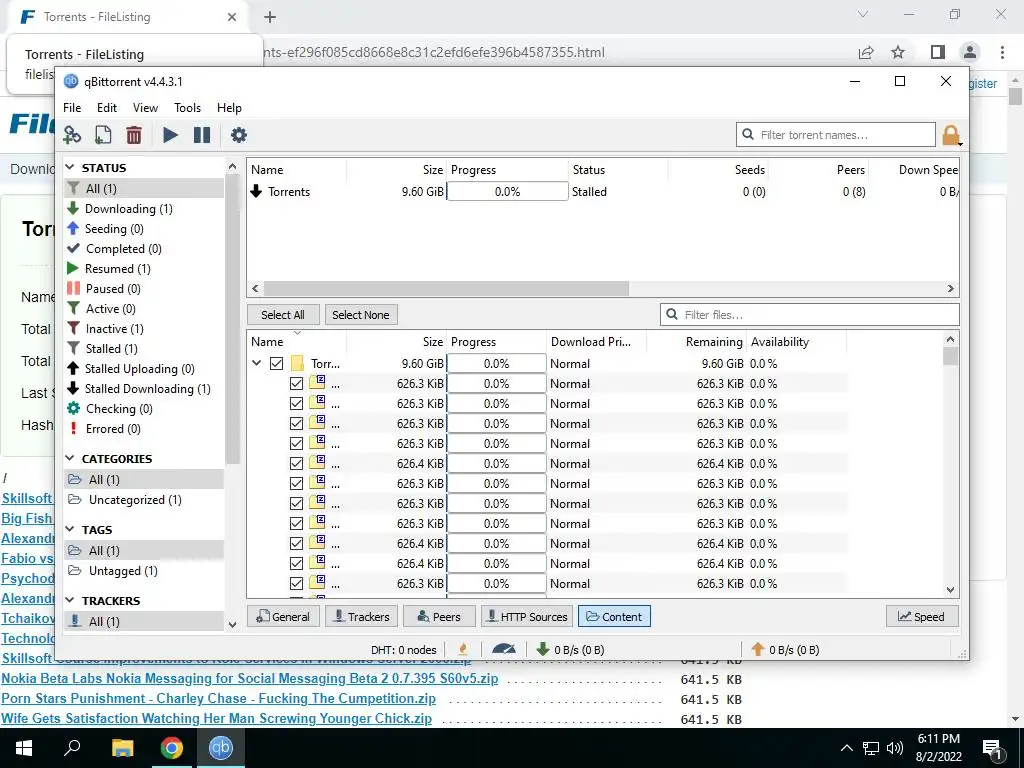Open Options via the gear icon
1024x768 pixels.
(x=239, y=135)
